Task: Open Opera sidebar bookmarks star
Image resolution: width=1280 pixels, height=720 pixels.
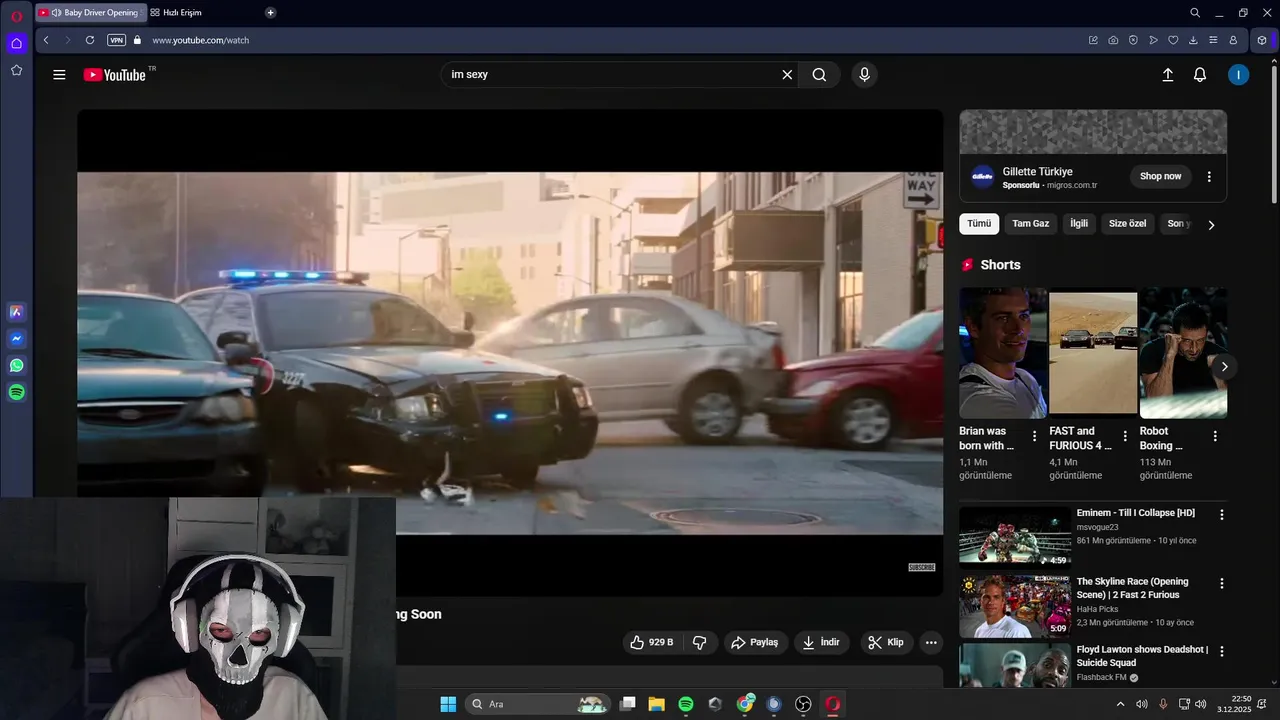Action: (x=16, y=70)
